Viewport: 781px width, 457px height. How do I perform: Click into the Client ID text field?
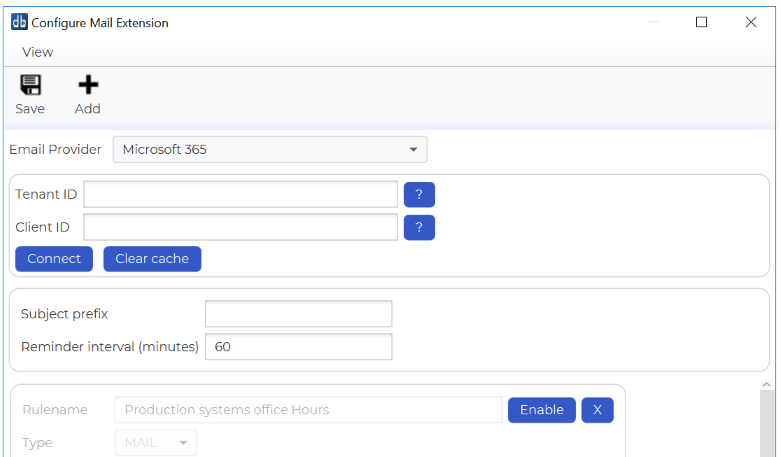click(x=240, y=228)
